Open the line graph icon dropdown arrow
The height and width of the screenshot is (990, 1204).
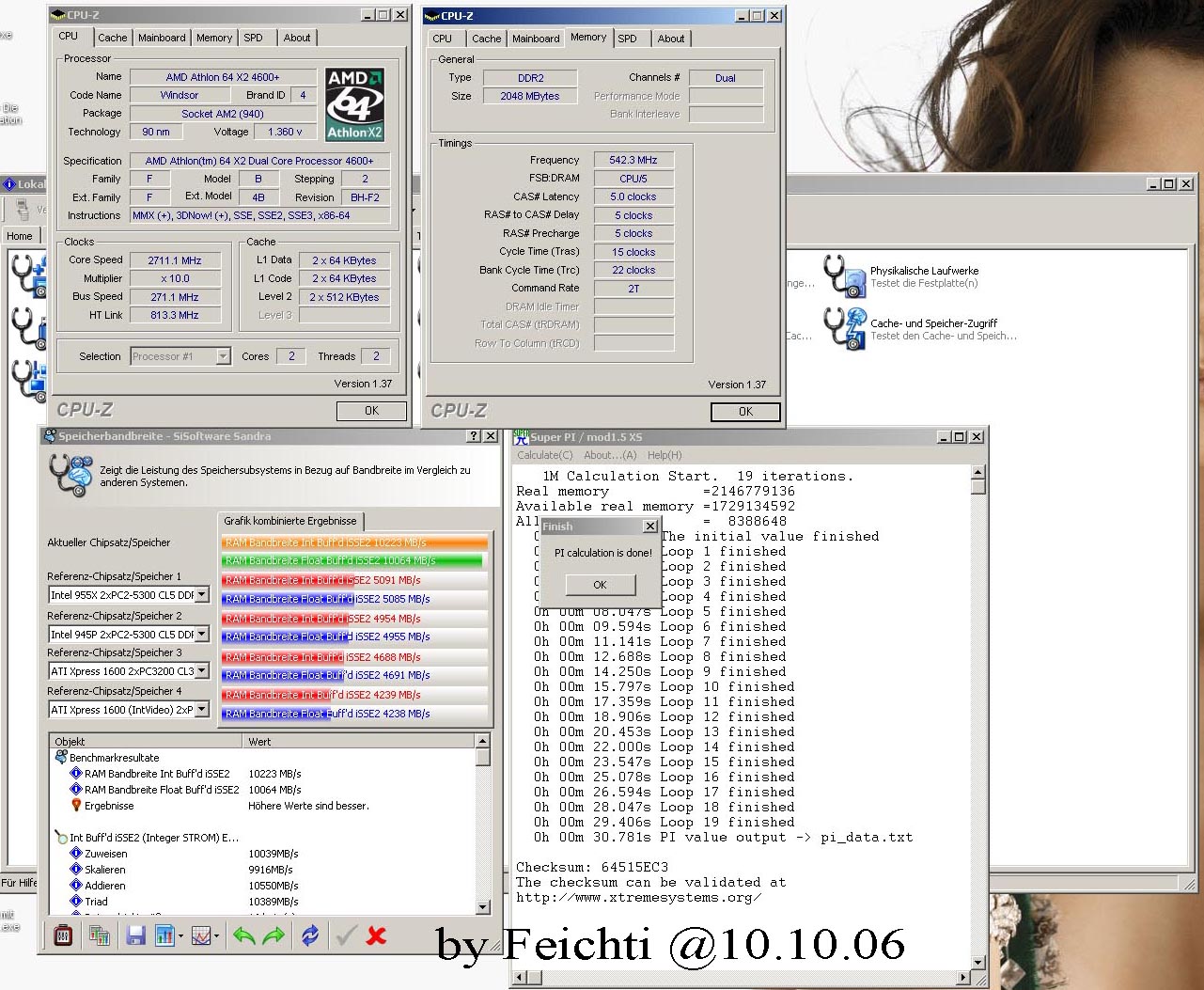(x=216, y=936)
